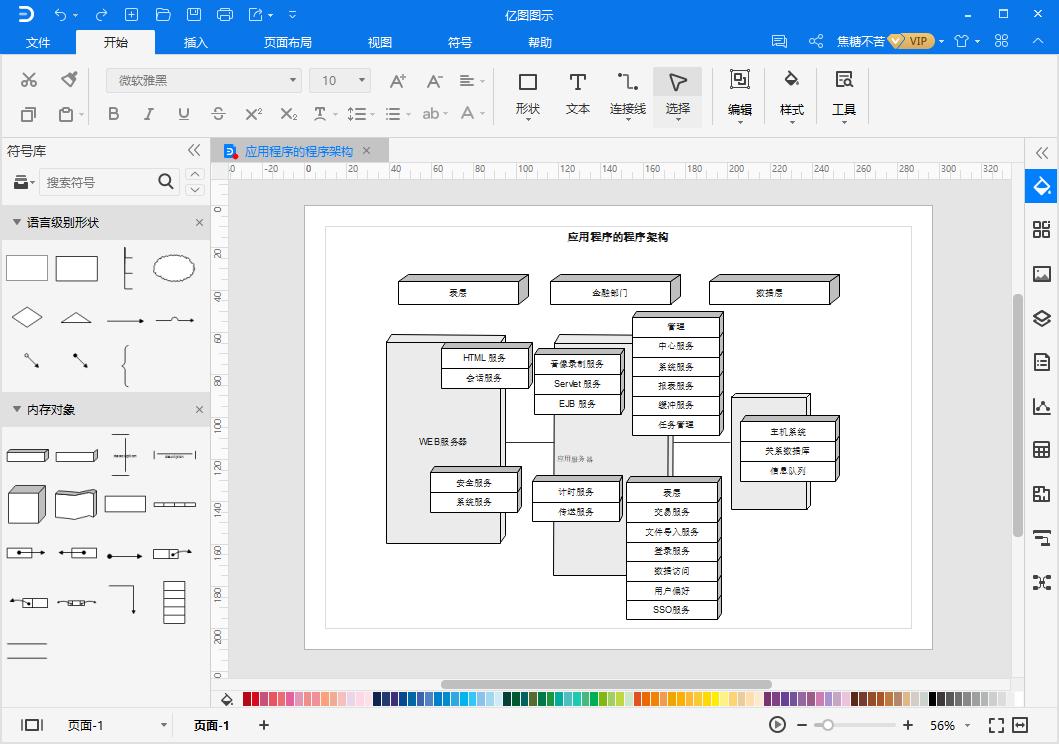Toggle Underline text formatting
The width and height of the screenshot is (1059, 744).
[183, 114]
